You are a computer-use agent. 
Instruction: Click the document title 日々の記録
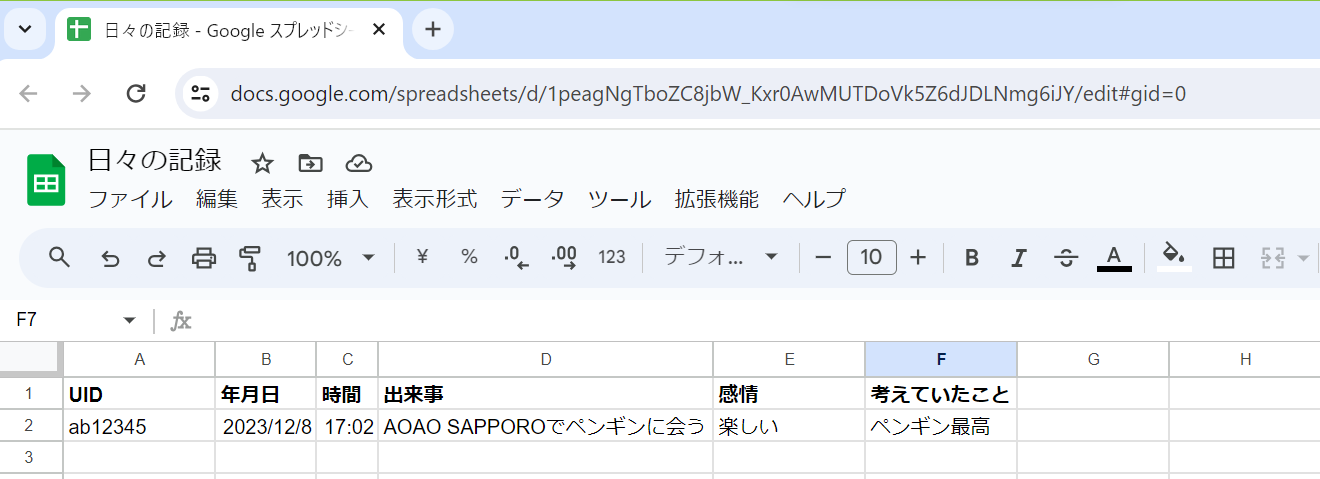coord(155,160)
